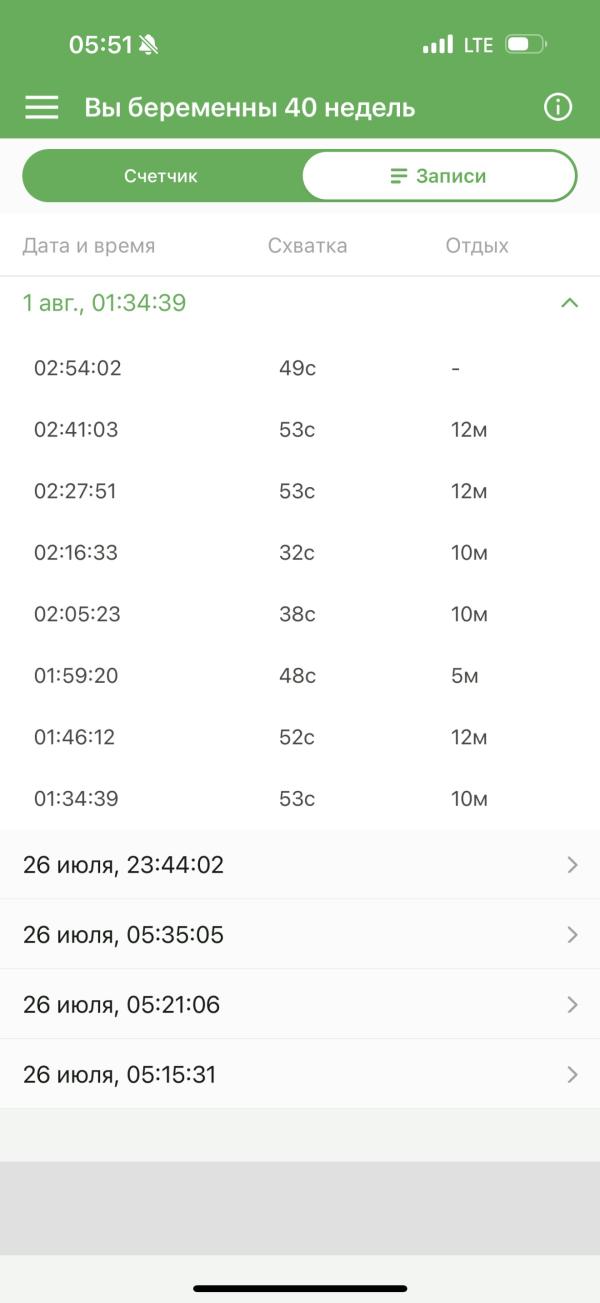Open the hamburger menu
This screenshot has width=600, height=1303.
coord(41,108)
